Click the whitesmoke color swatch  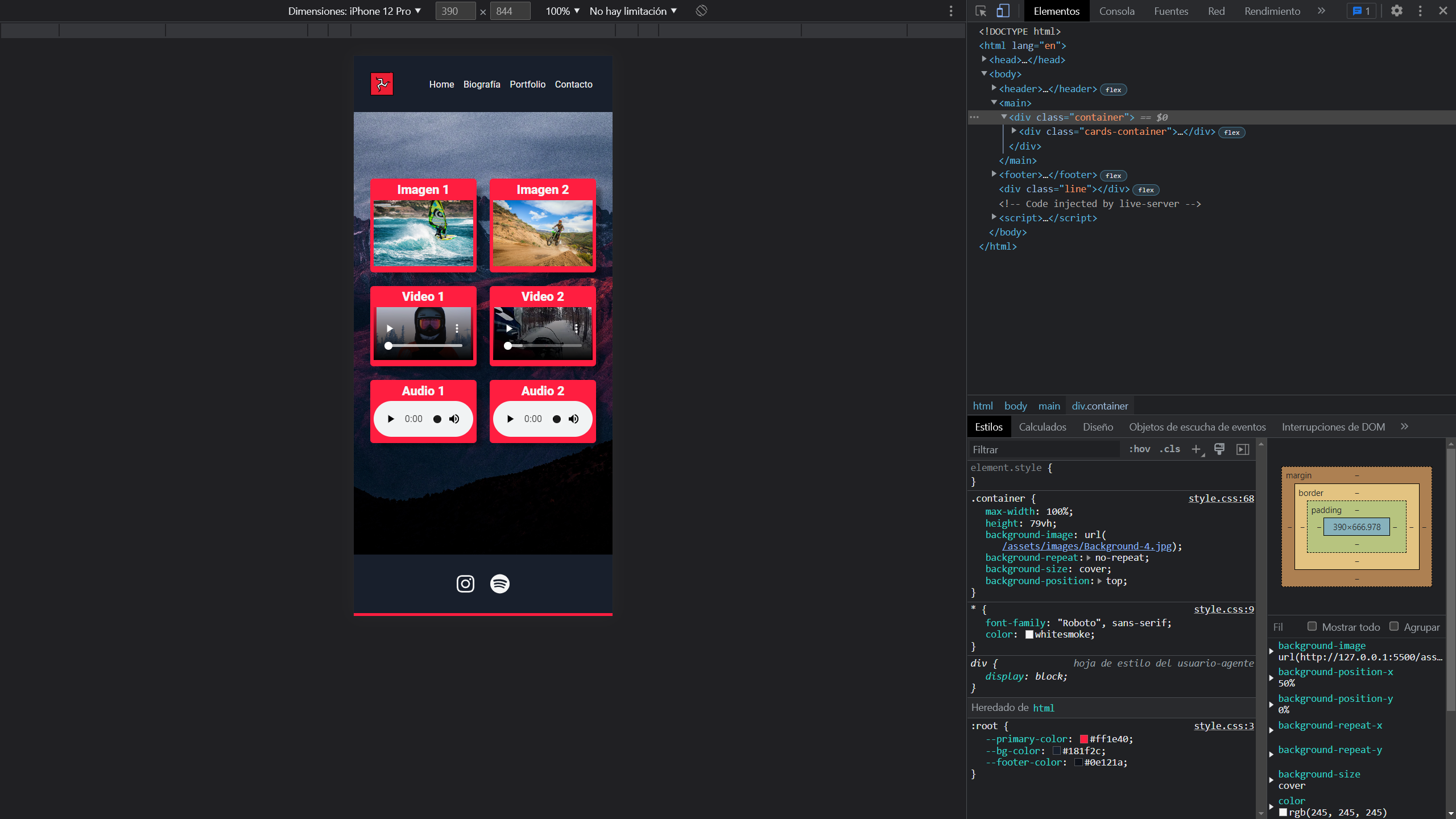click(x=1029, y=635)
